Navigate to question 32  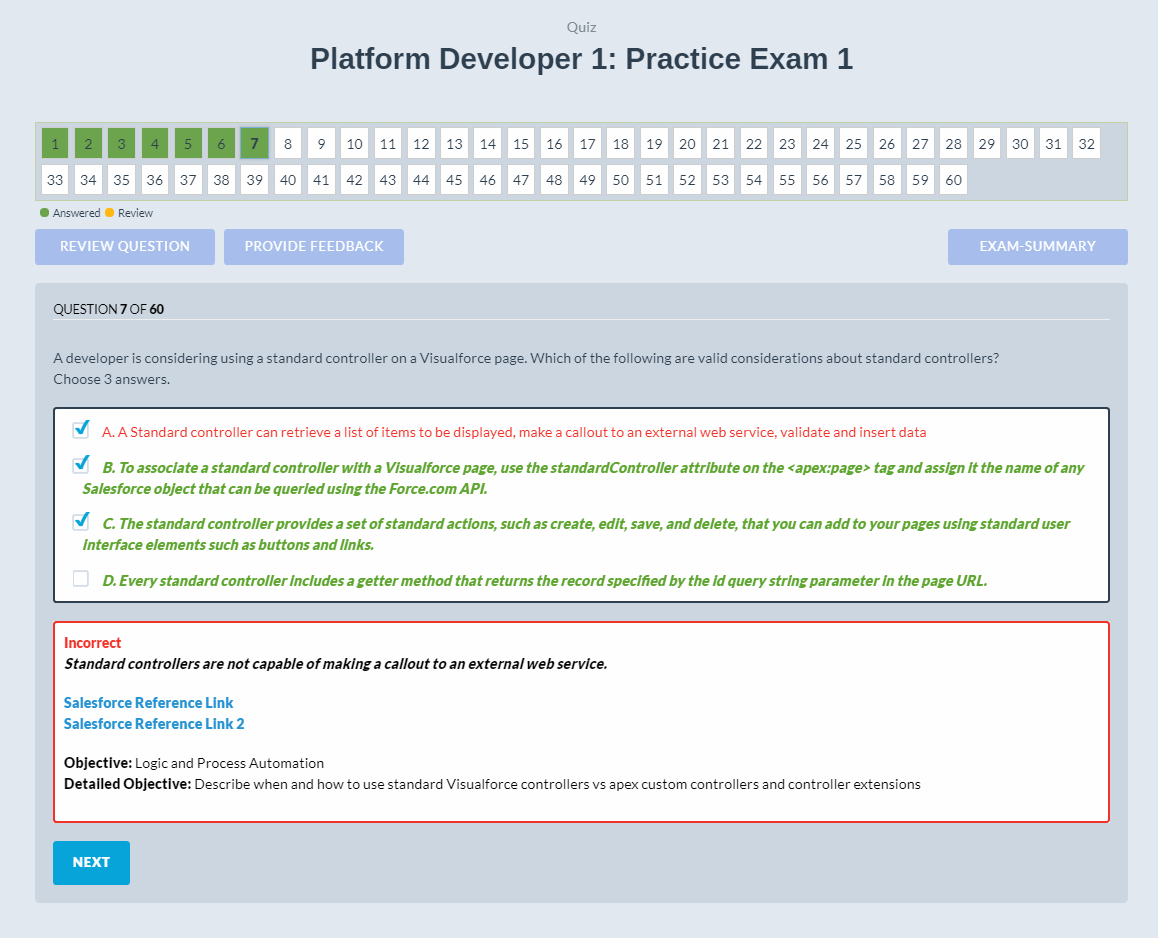coord(1086,143)
